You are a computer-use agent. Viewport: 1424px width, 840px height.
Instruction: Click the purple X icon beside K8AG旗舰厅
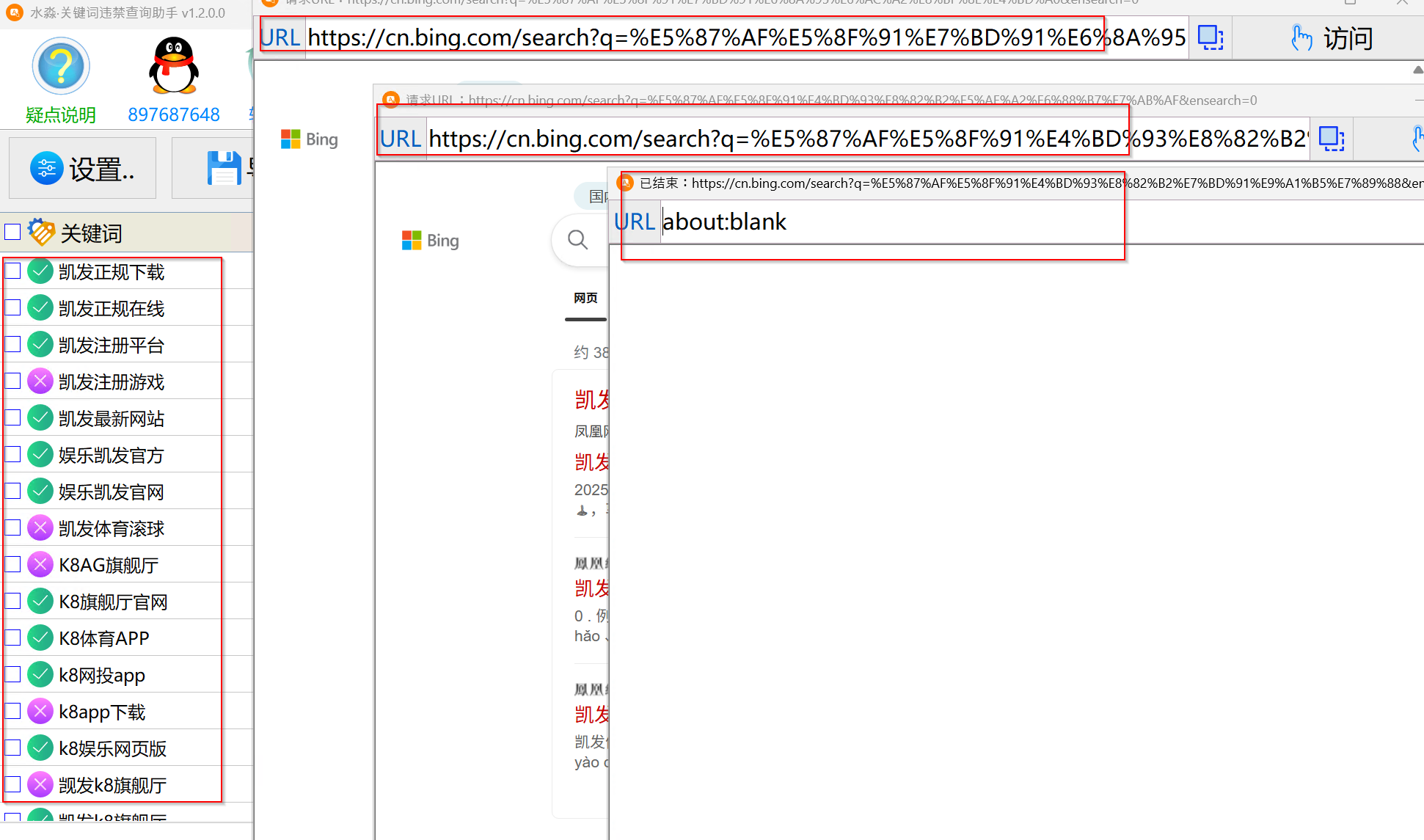click(x=40, y=565)
